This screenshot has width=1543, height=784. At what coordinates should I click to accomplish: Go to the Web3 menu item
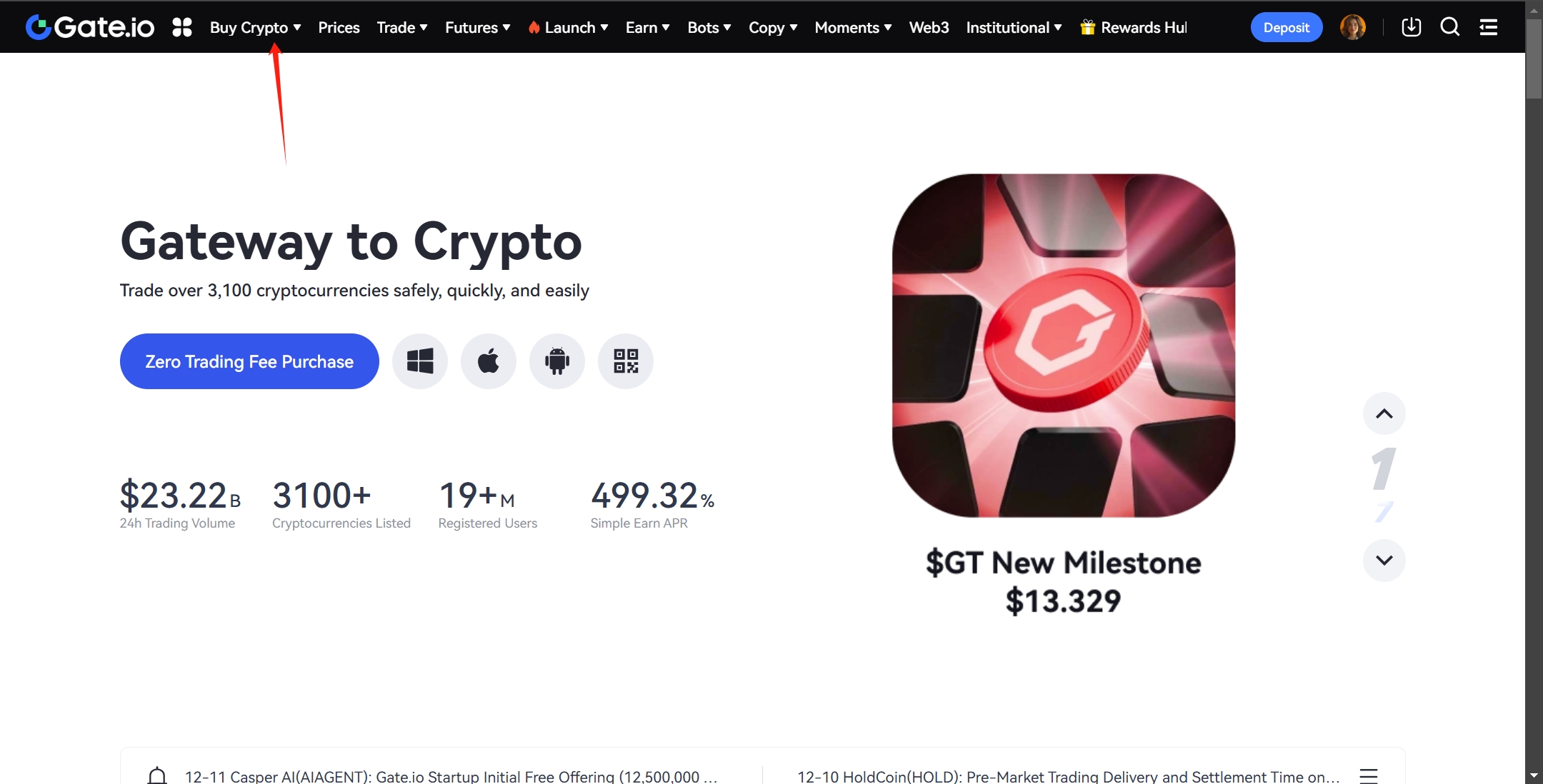[929, 27]
